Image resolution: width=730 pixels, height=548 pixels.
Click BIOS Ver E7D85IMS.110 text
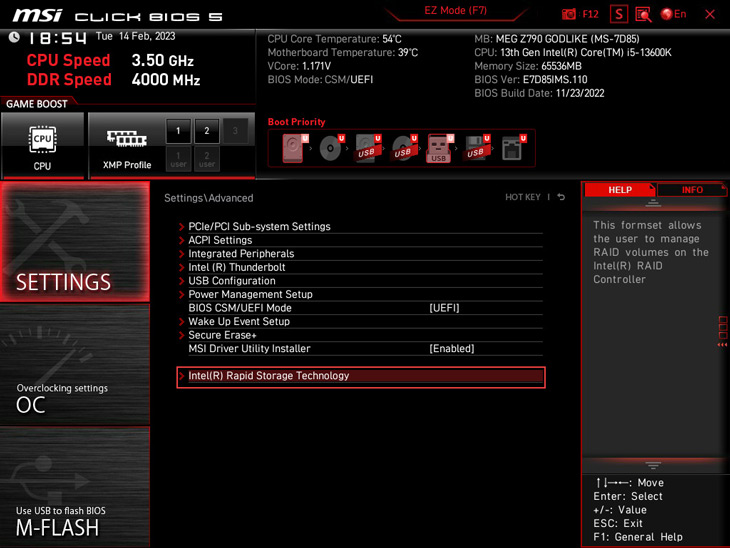531,80
